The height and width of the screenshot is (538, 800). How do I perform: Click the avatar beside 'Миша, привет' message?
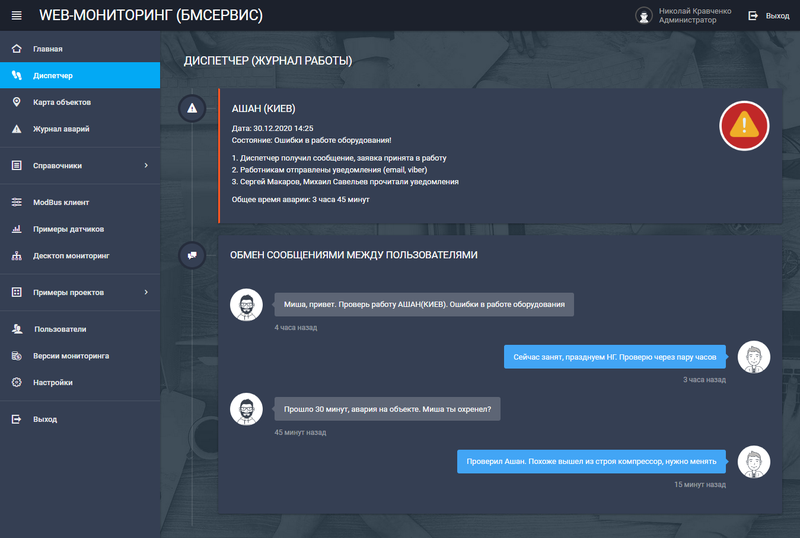point(246,304)
